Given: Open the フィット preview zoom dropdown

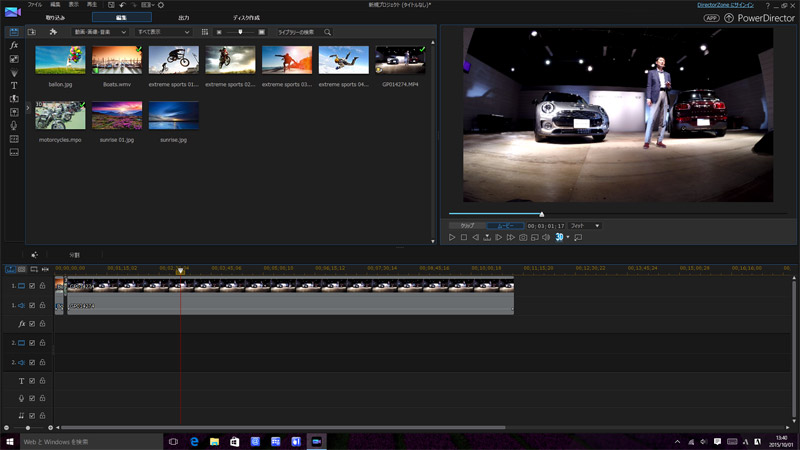Looking at the screenshot, I should tap(585, 226).
